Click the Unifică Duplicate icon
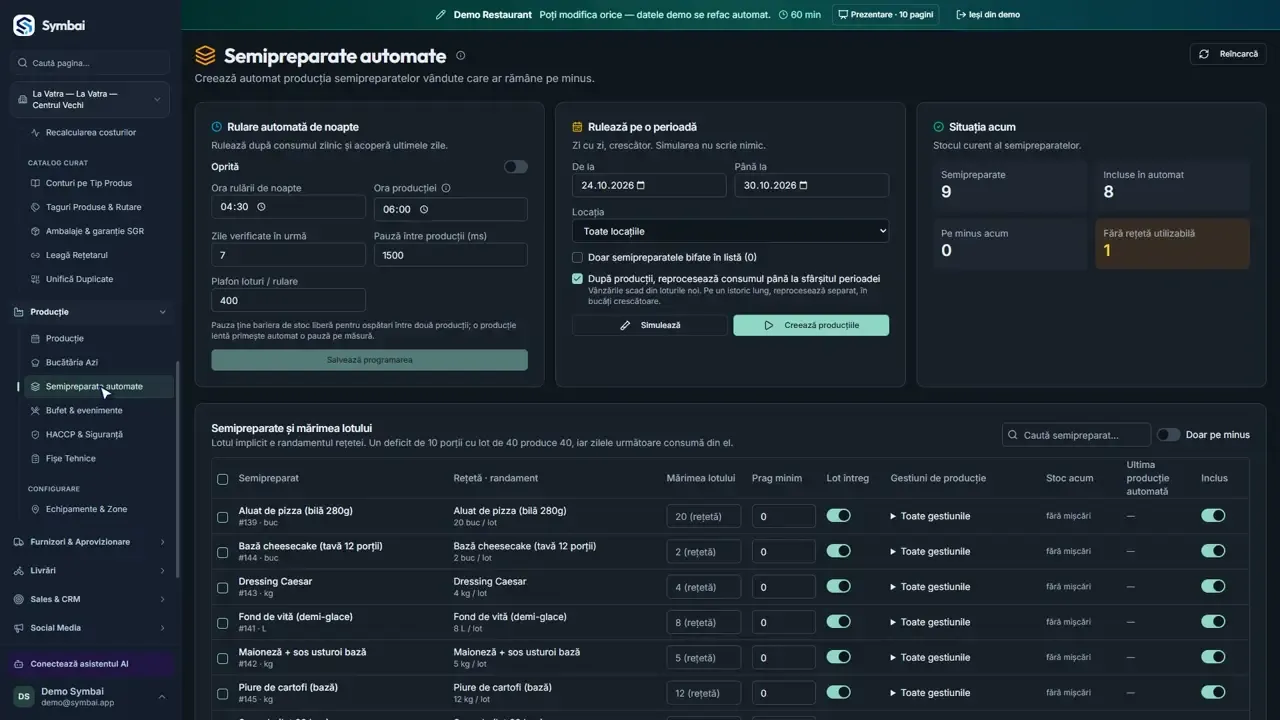 [36, 279]
